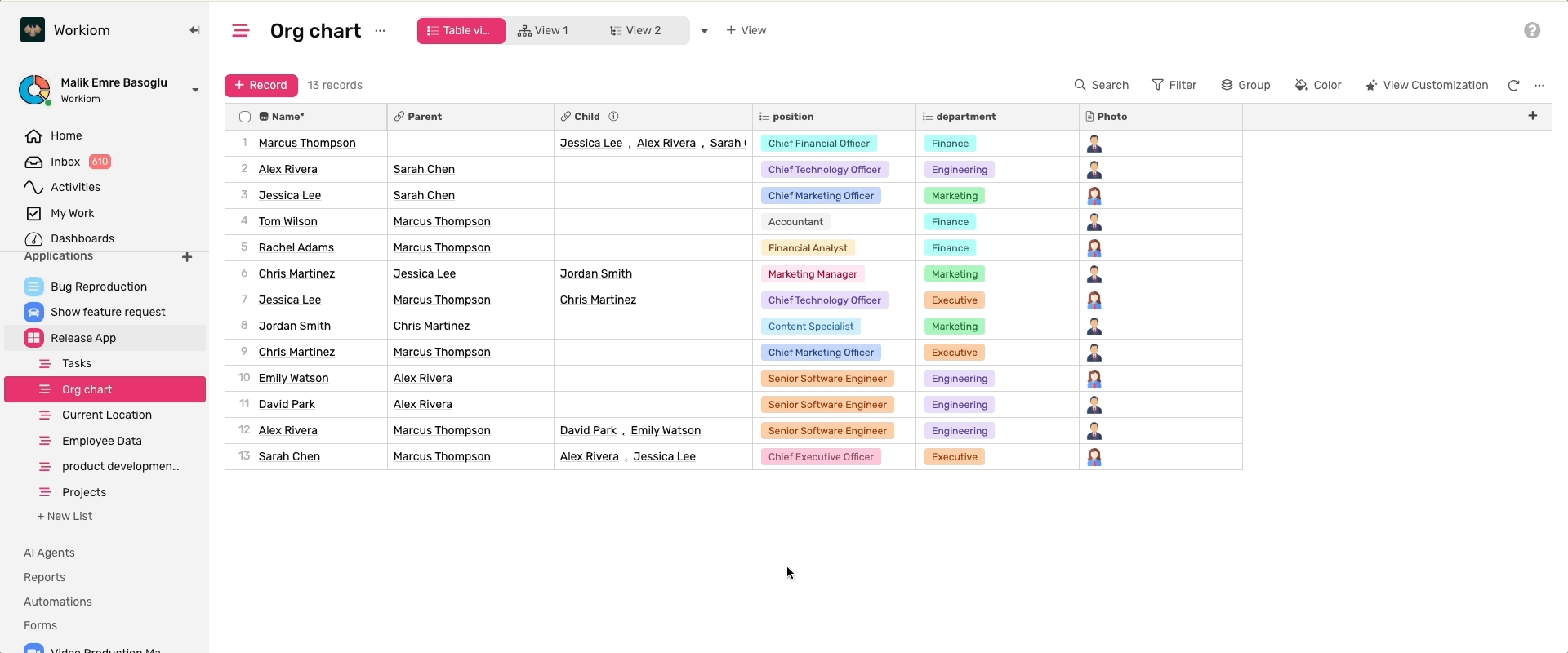Click the + New List link
1568x653 pixels.
pos(65,516)
